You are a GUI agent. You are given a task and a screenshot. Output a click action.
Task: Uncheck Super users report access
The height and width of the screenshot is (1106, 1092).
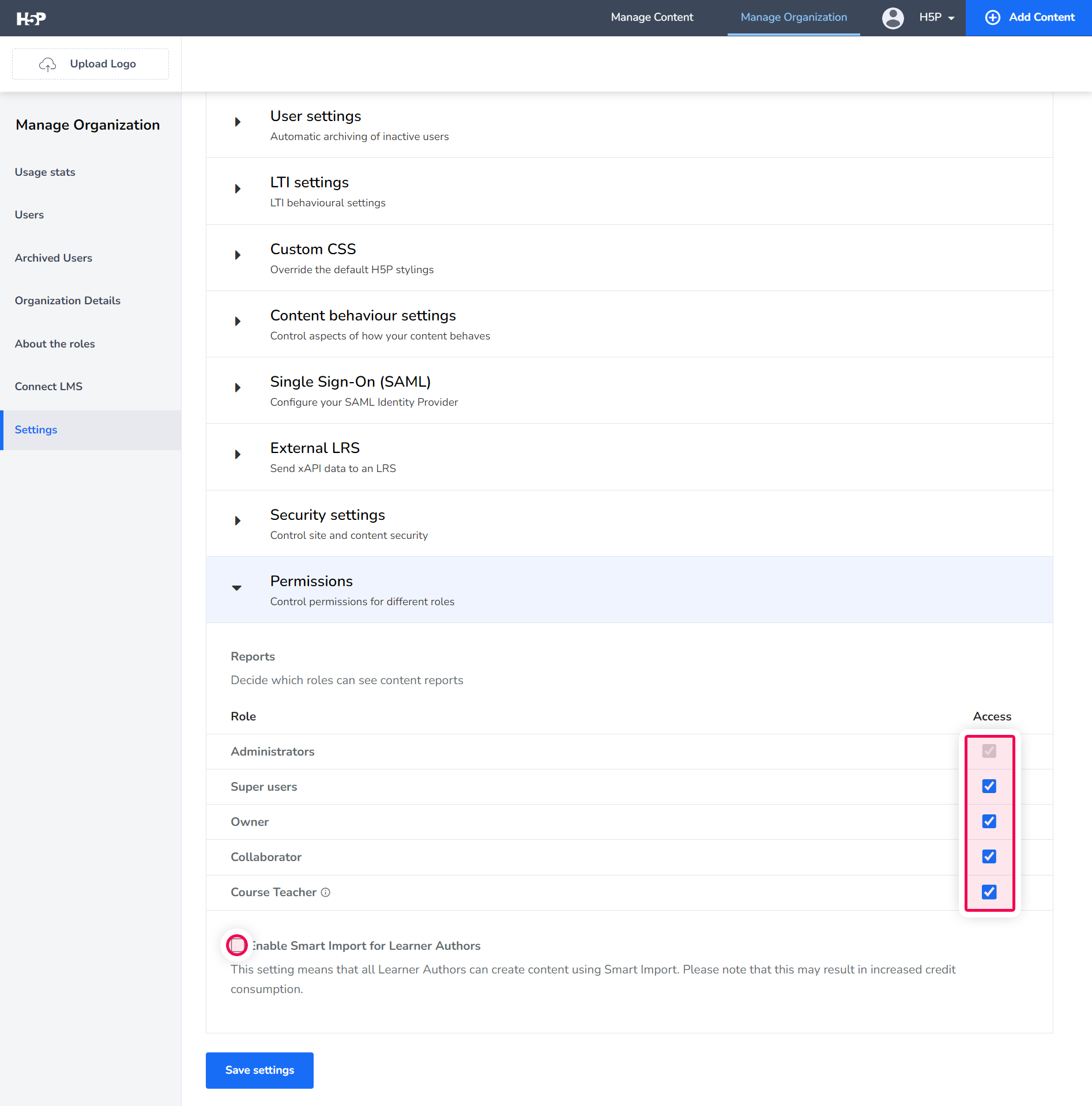[989, 786]
